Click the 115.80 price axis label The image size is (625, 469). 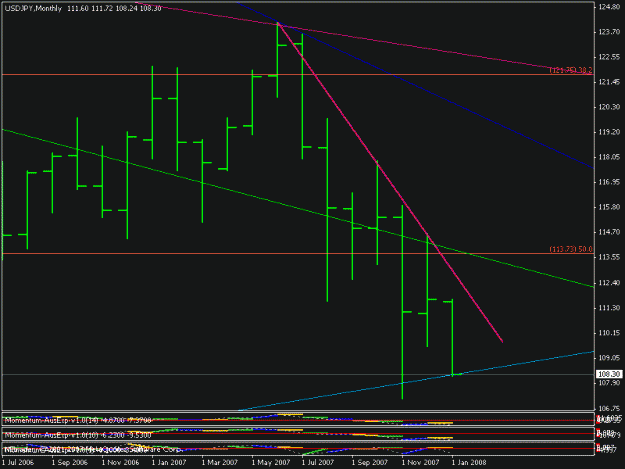click(609, 207)
